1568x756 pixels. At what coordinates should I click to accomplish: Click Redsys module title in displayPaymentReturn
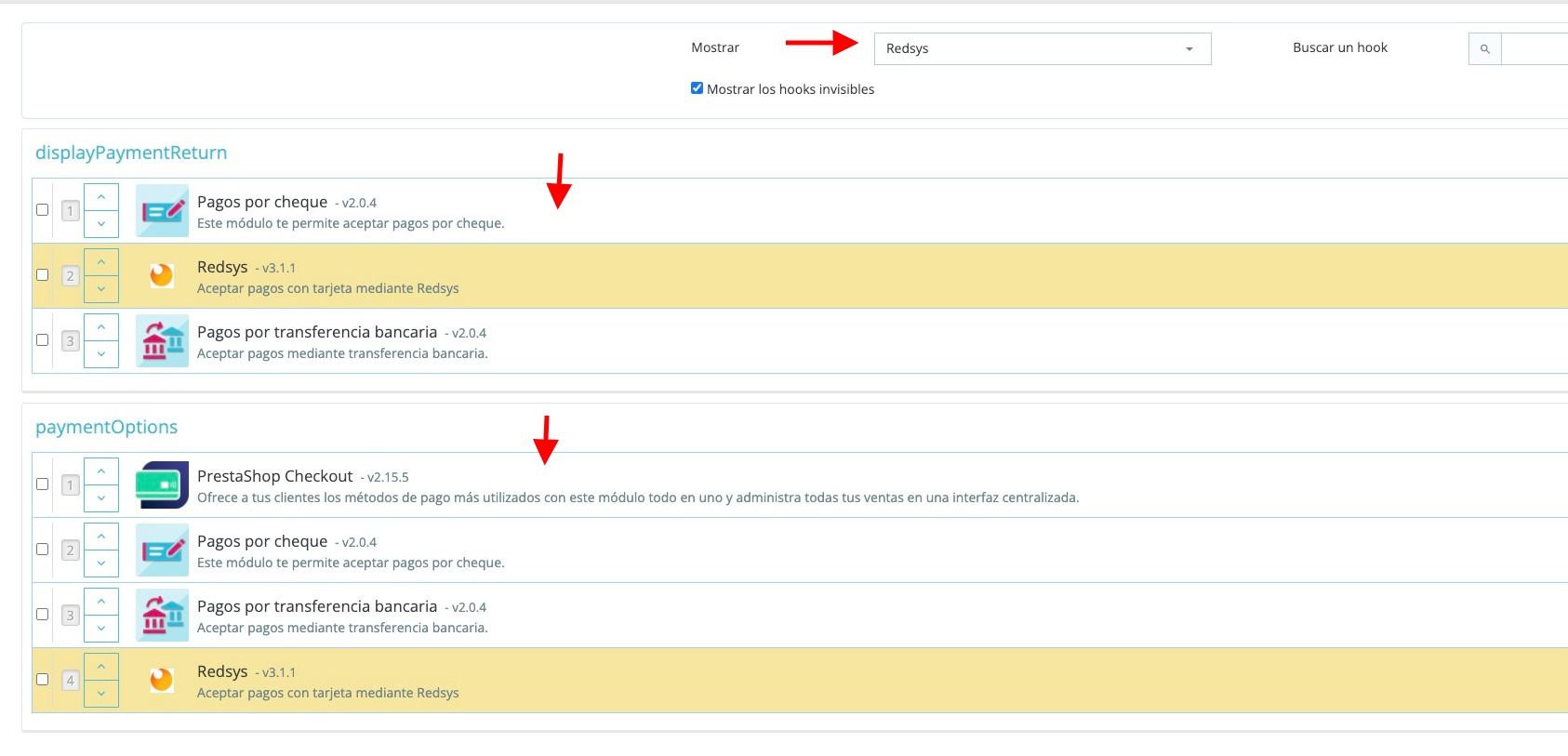pyautogui.click(x=222, y=267)
